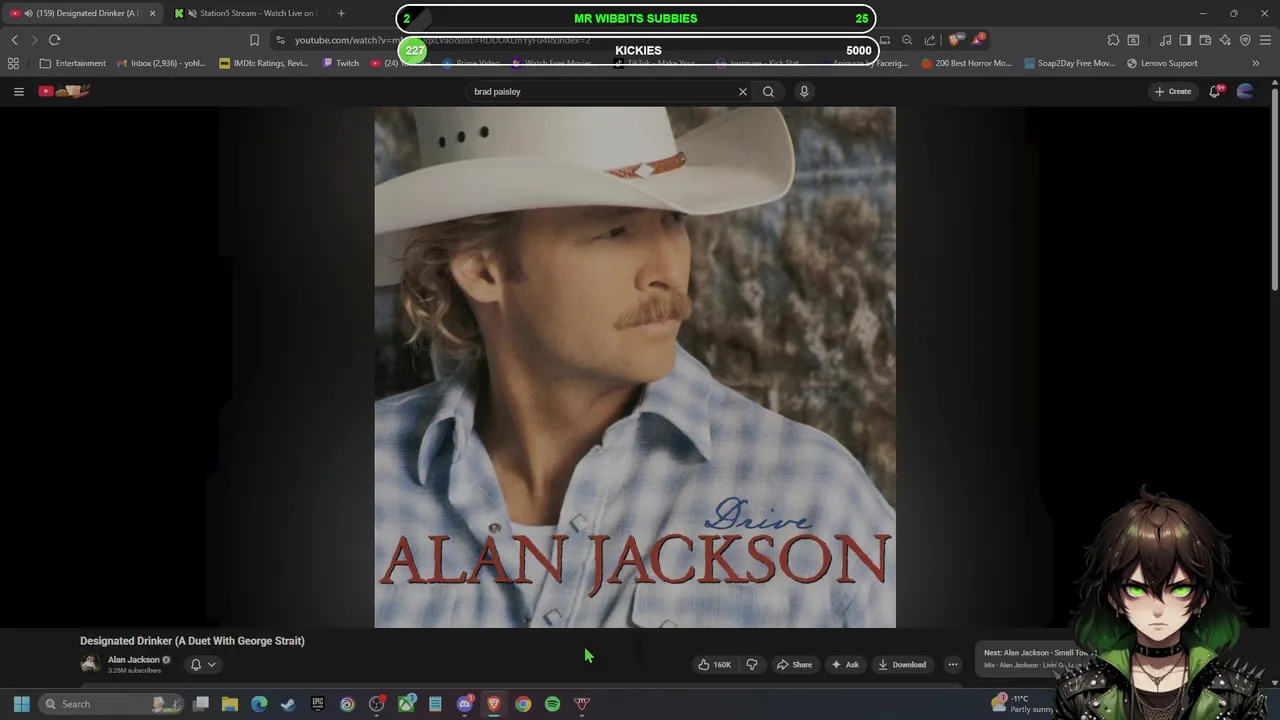The width and height of the screenshot is (1280, 720).
Task: Open Brave Wallet icon
Action: click(1205, 40)
